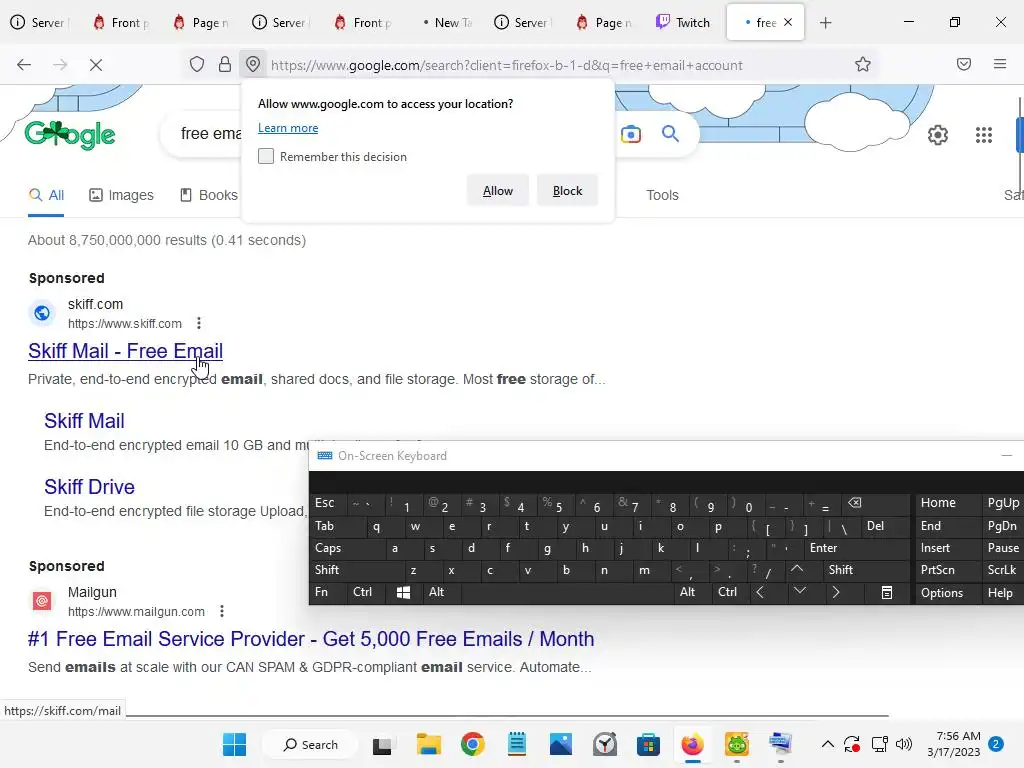Go back using the browser back arrow
Screen dimensions: 1024x768
tap(24, 65)
